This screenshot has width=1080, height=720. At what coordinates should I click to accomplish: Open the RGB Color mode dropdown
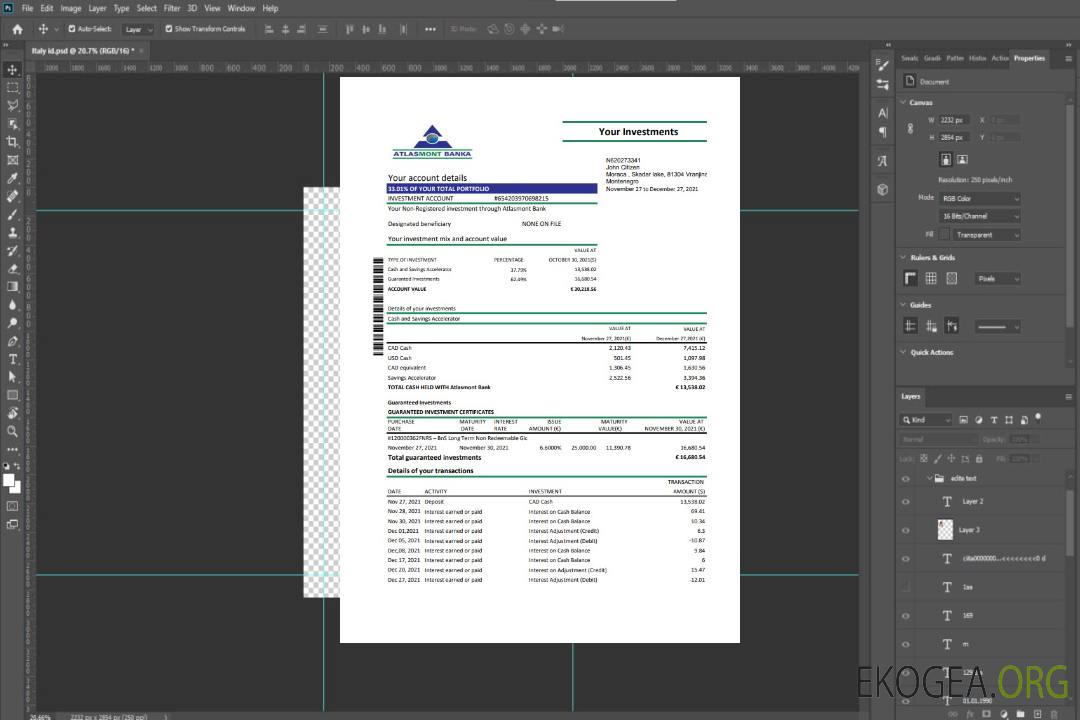click(x=979, y=198)
